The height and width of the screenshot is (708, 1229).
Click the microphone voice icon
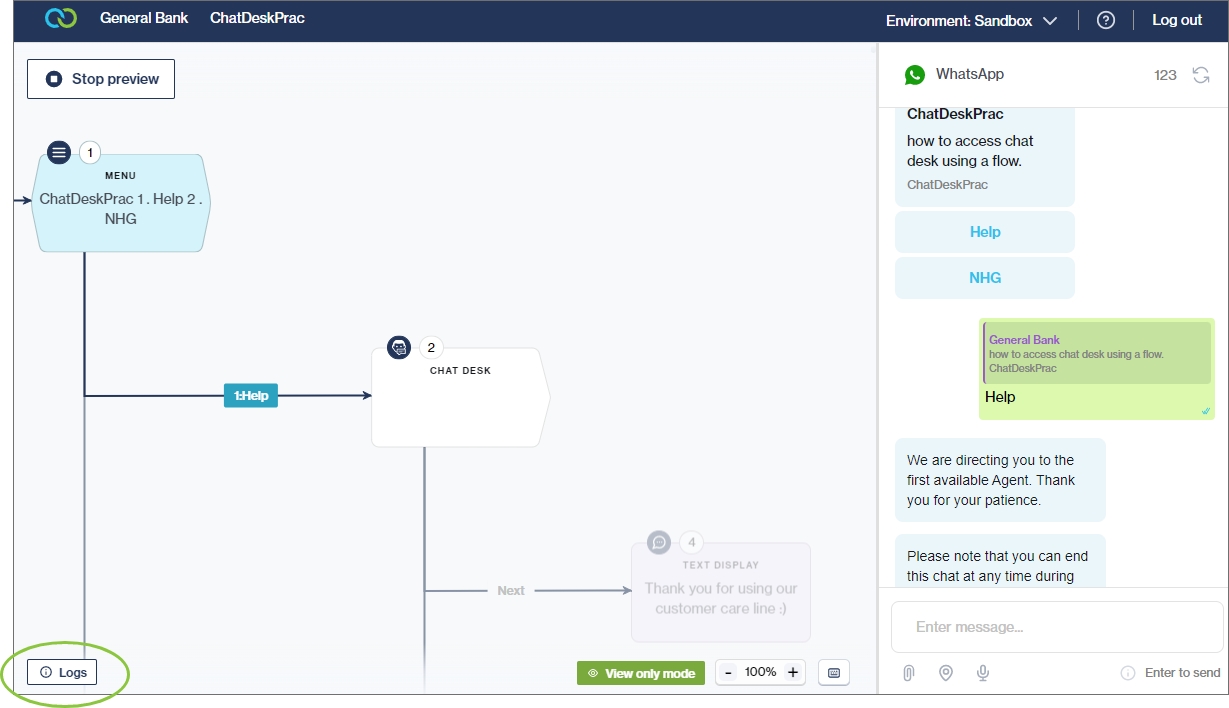[983, 673]
